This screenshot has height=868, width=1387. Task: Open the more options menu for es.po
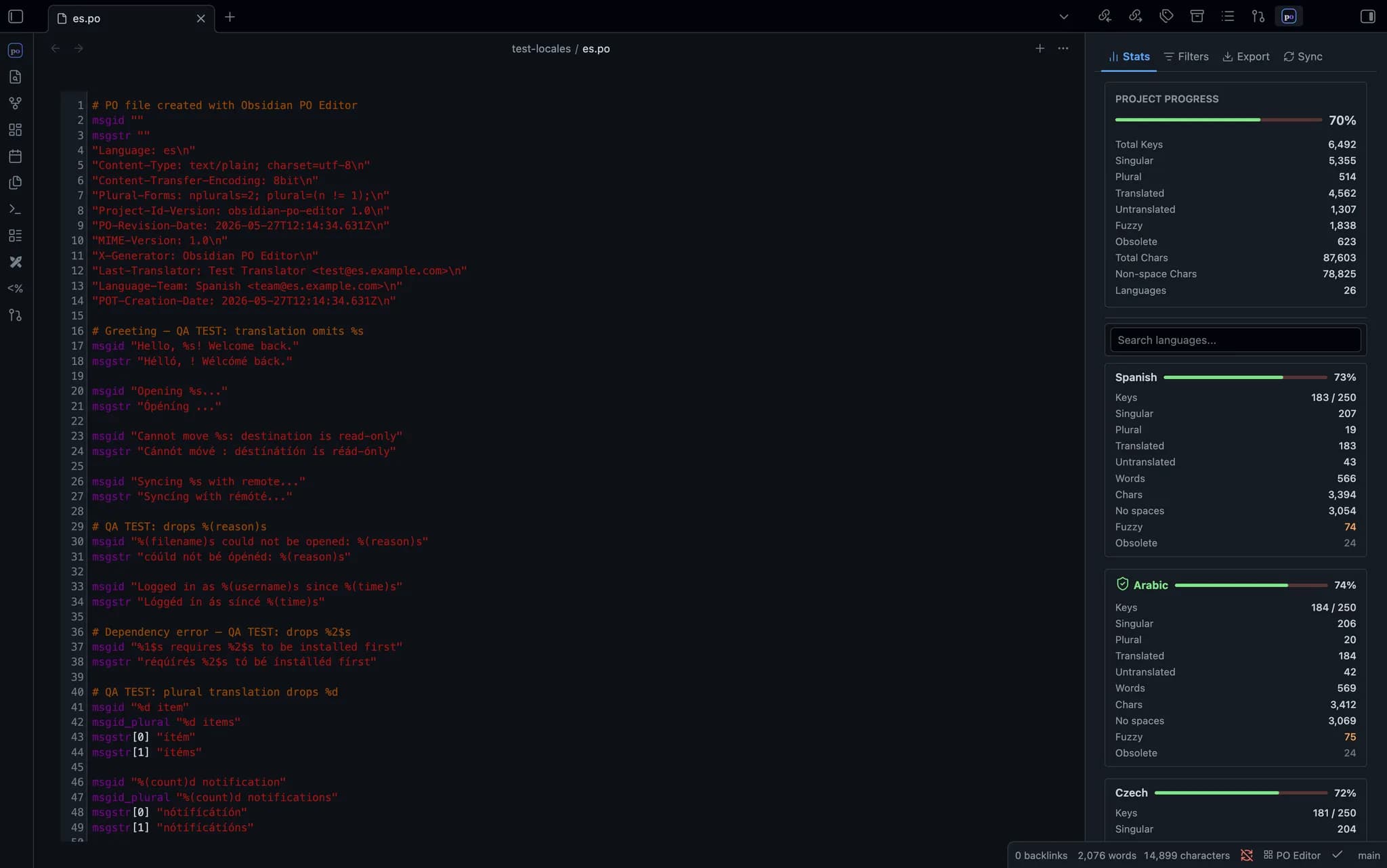coord(1063,48)
